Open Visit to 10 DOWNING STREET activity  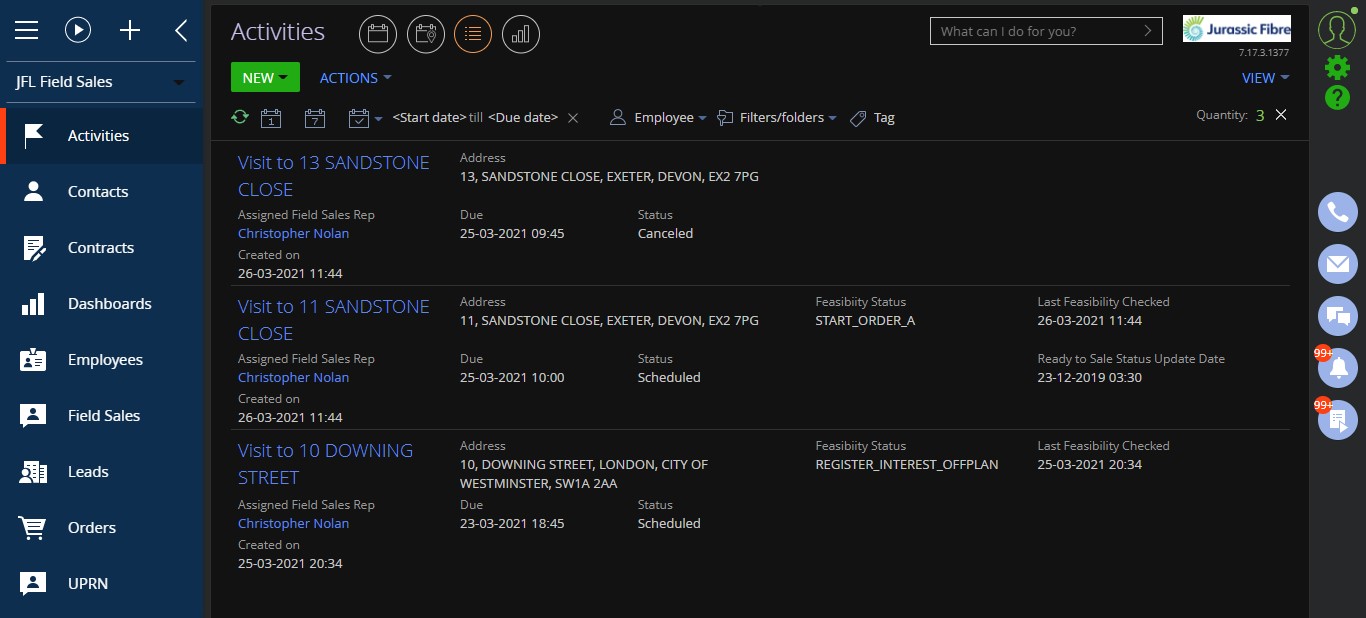click(325, 464)
